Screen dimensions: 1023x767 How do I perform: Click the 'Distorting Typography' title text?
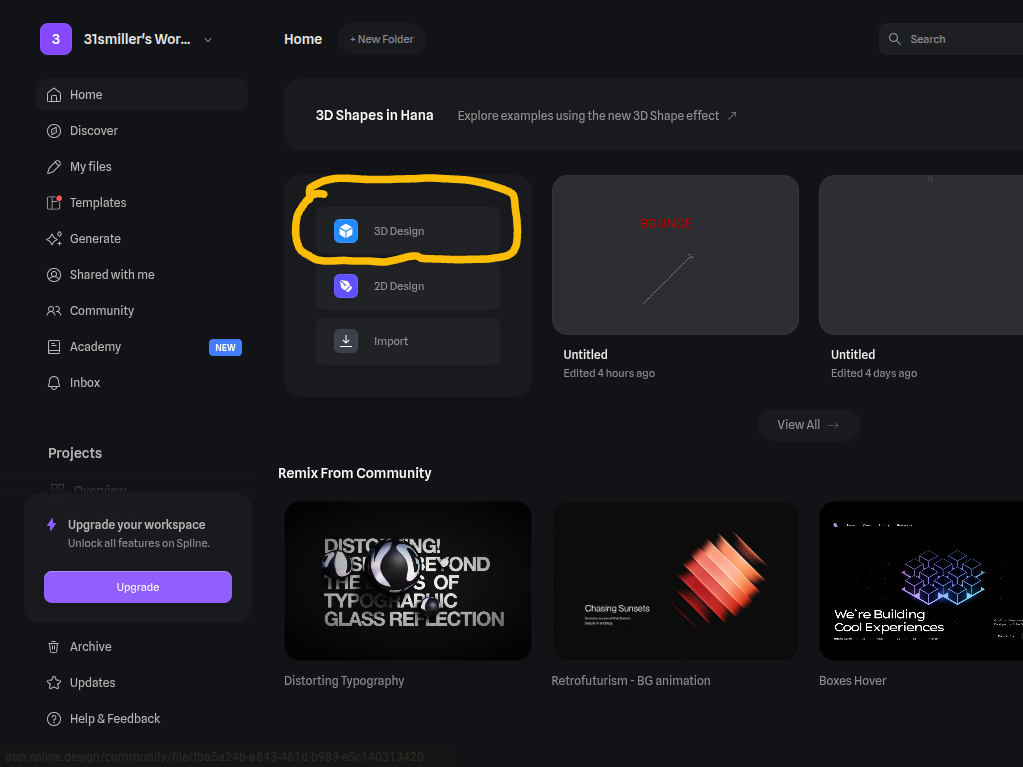coord(344,681)
